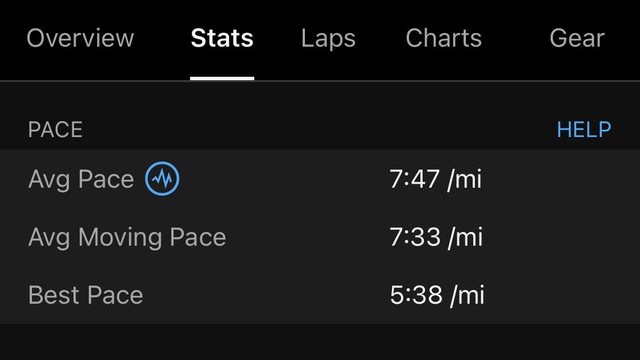Select the Best Pace row label

pos(85,295)
